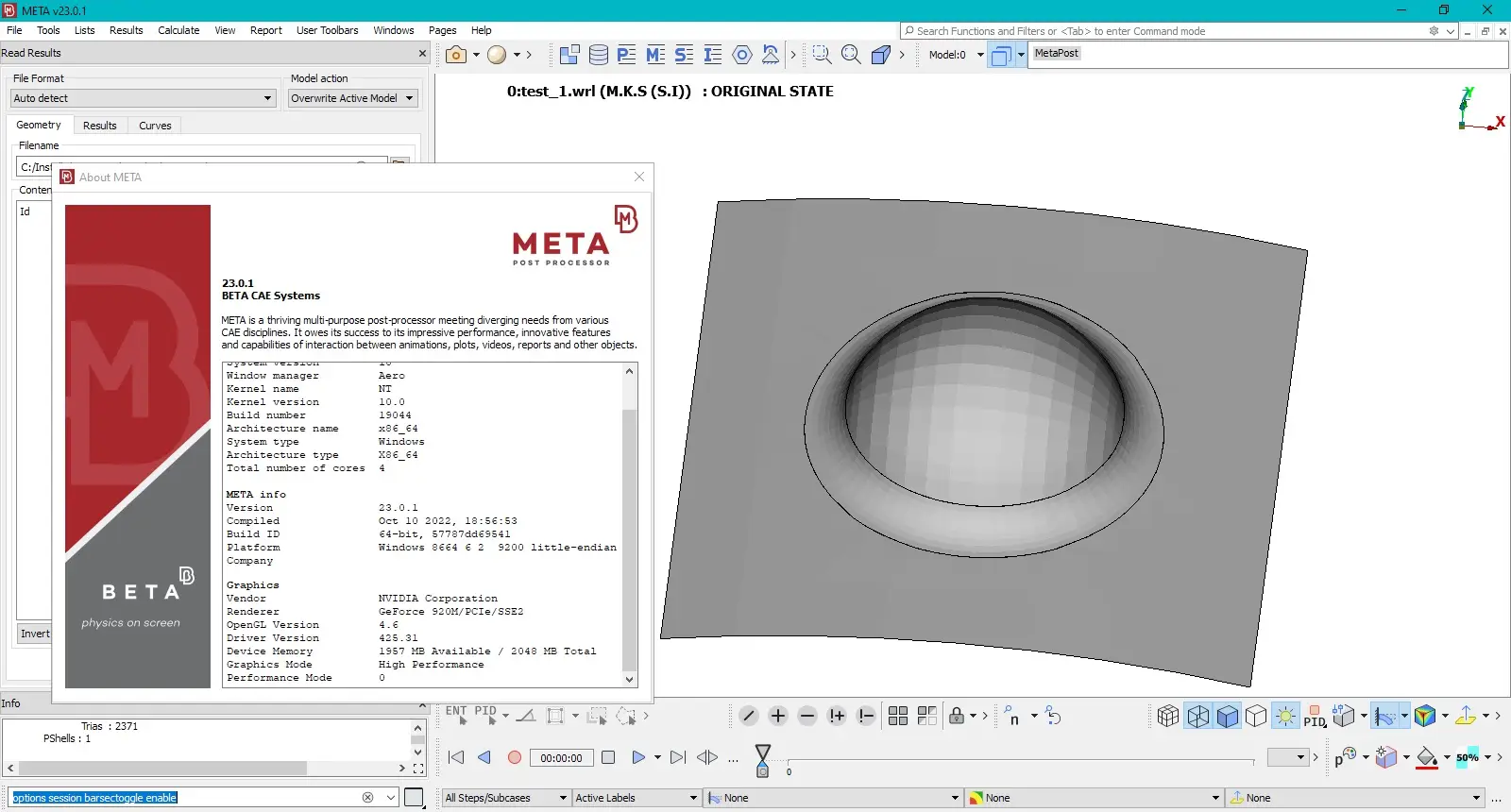The image size is (1511, 812).
Task: Open the Sets list icon (S) in toolbar
Action: [685, 55]
